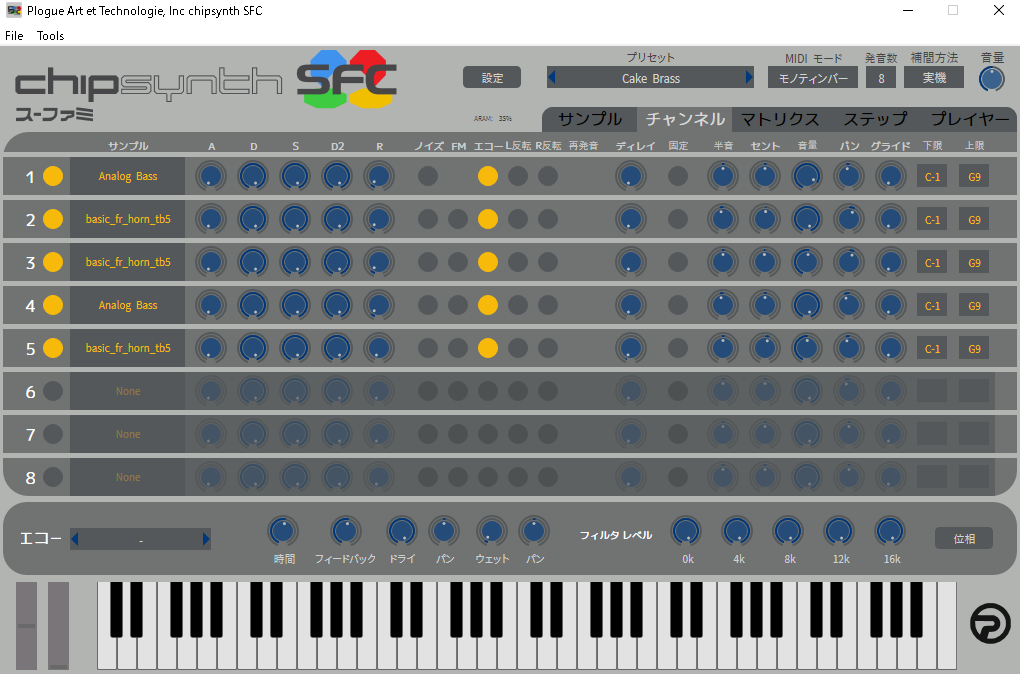
Task: Open the File menu
Action: (14, 36)
